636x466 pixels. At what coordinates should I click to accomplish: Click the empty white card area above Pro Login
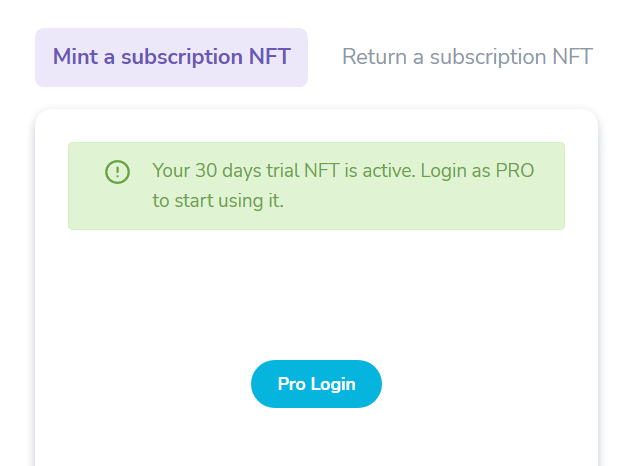[x=316, y=294]
